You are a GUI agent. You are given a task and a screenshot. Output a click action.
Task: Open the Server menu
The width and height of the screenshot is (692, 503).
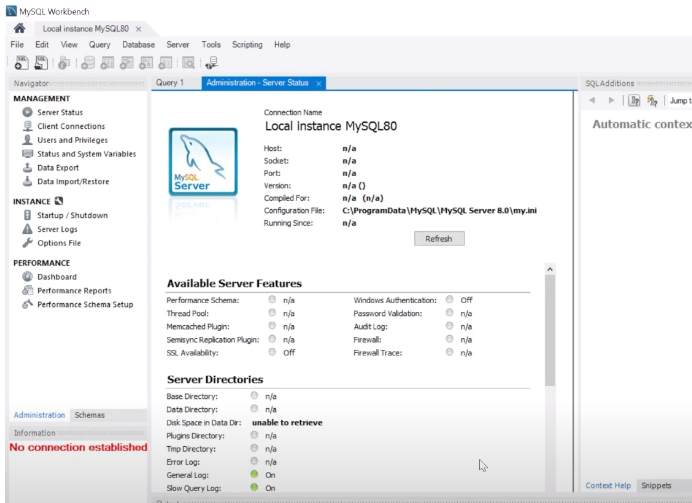178,45
